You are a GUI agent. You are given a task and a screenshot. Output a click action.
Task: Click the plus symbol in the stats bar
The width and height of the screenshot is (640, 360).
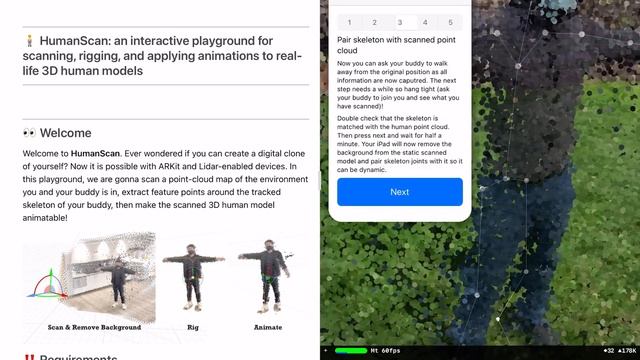click(x=326, y=351)
